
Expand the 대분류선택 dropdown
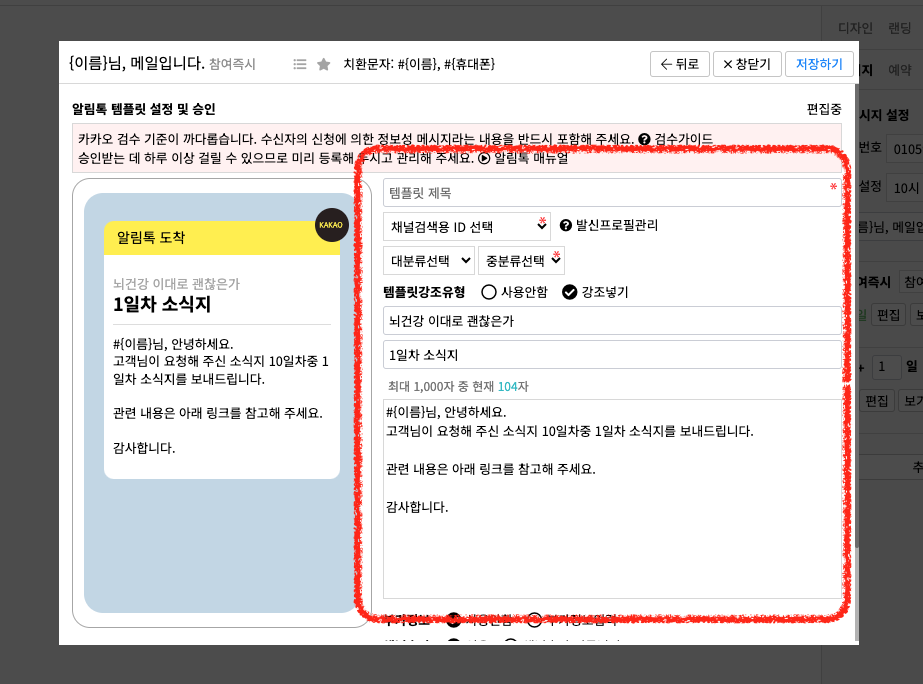point(429,261)
